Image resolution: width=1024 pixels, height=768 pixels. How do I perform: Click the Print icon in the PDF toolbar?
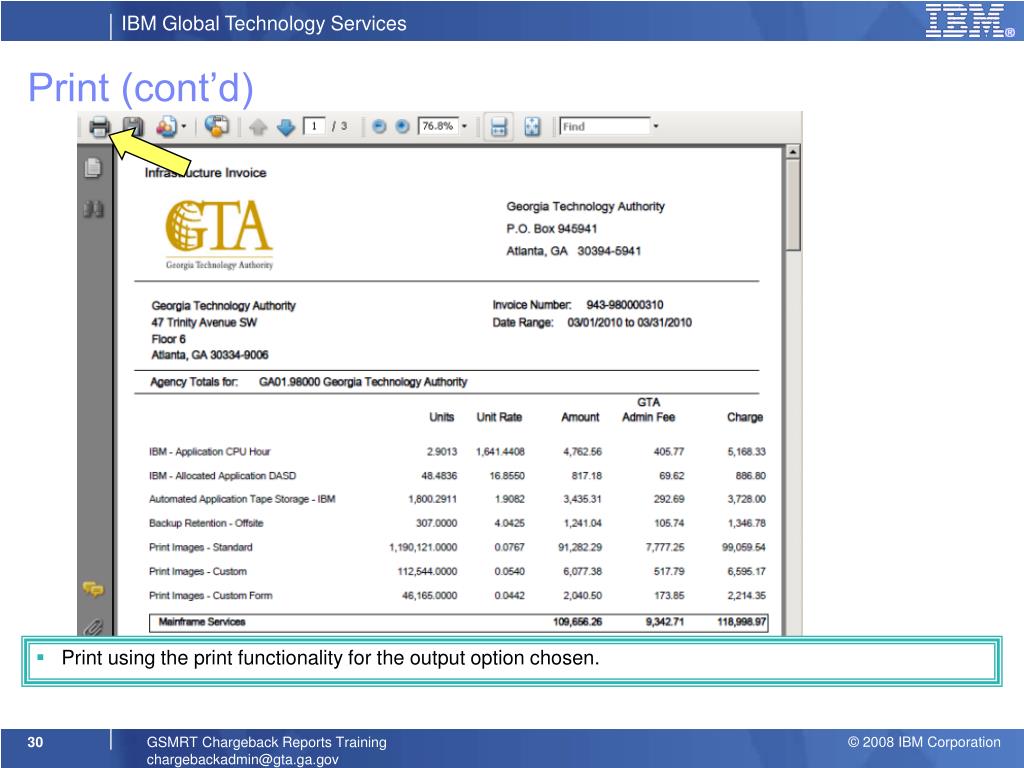click(x=99, y=126)
